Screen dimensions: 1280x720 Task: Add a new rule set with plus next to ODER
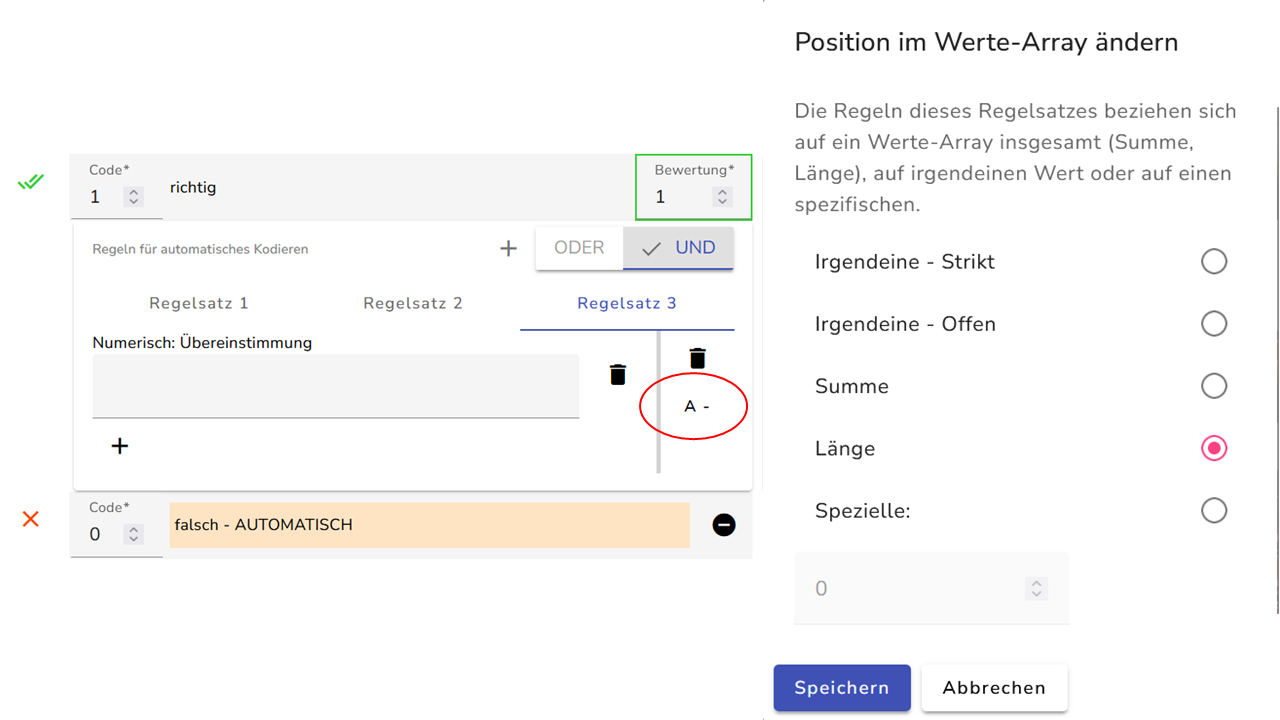click(x=508, y=248)
